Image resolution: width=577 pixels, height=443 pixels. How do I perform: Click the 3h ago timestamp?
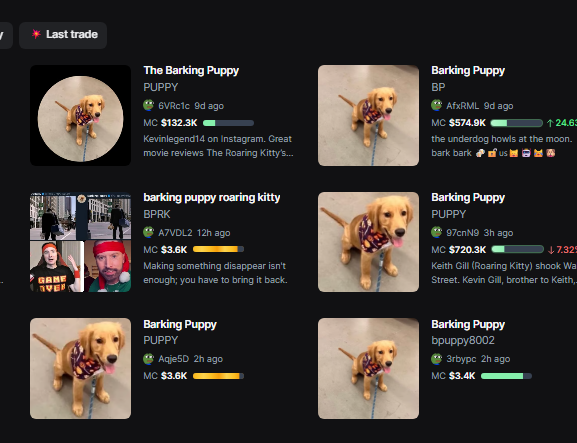coord(498,233)
